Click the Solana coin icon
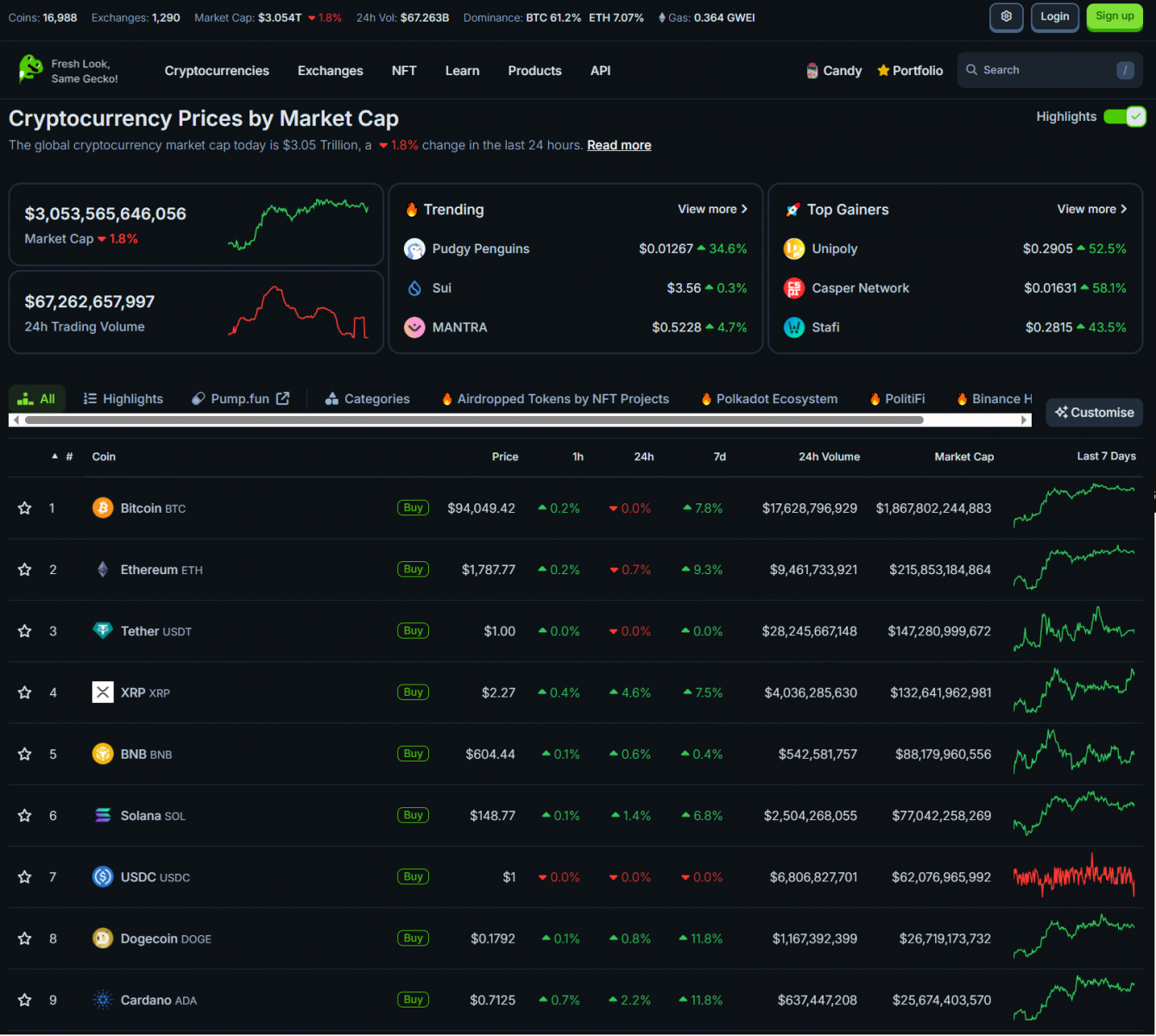This screenshot has width=1156, height=1036. [x=103, y=816]
